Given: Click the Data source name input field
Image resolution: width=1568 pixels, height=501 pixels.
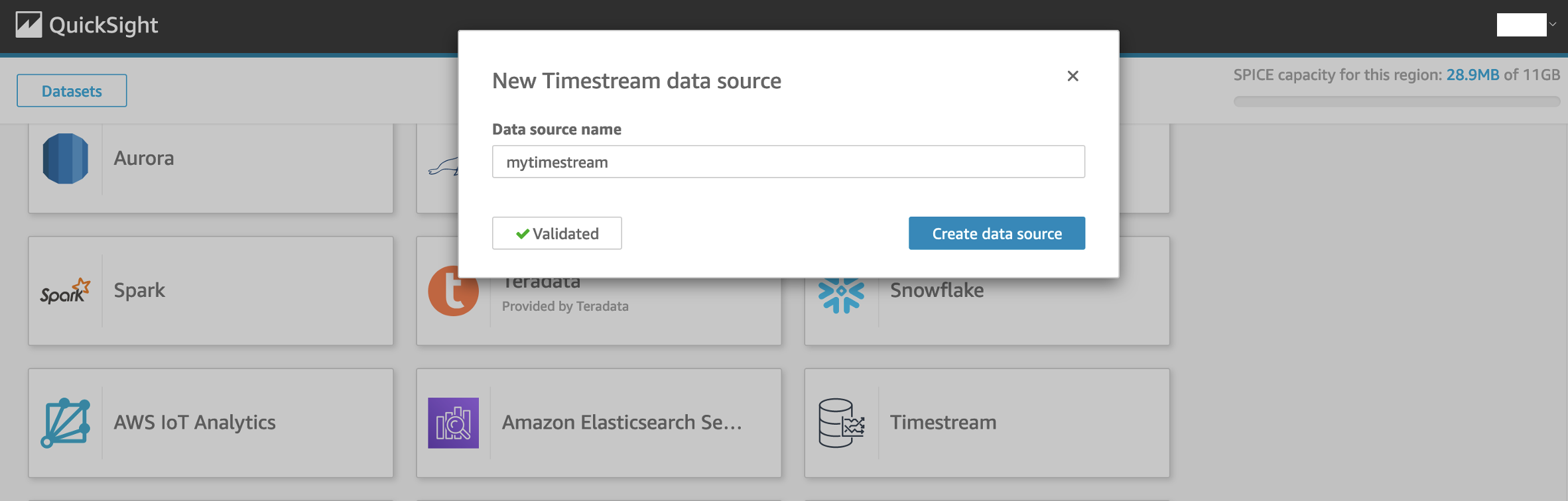Looking at the screenshot, I should coord(788,162).
